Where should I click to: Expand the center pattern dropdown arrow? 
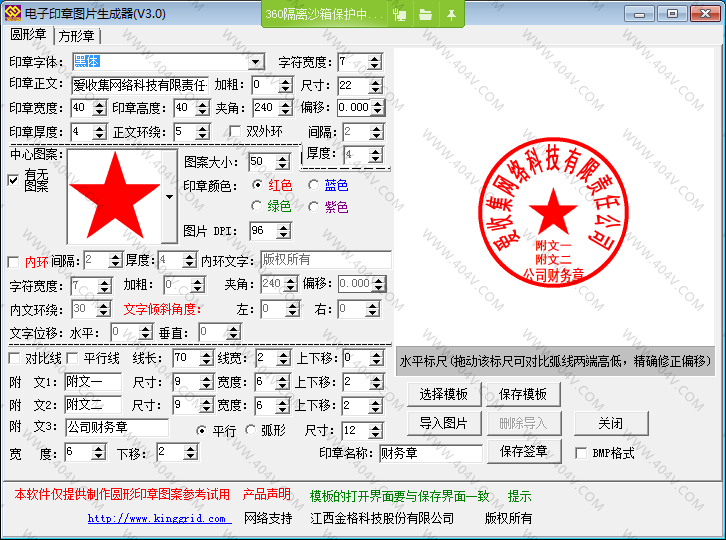tap(169, 197)
